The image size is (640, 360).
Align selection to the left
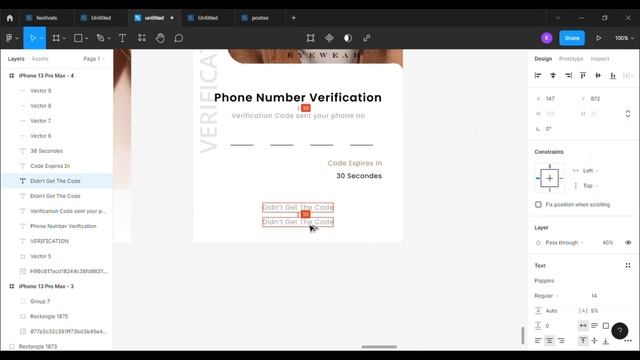(538, 76)
